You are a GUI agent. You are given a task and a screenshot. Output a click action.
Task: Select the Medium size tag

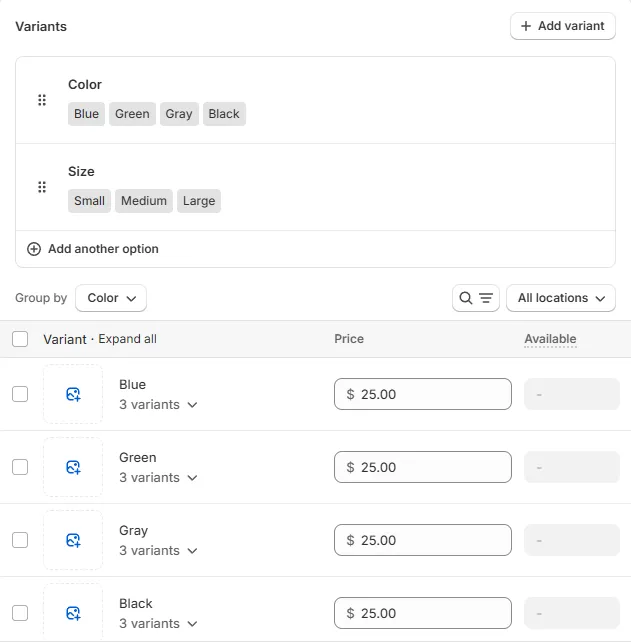pyautogui.click(x=144, y=201)
